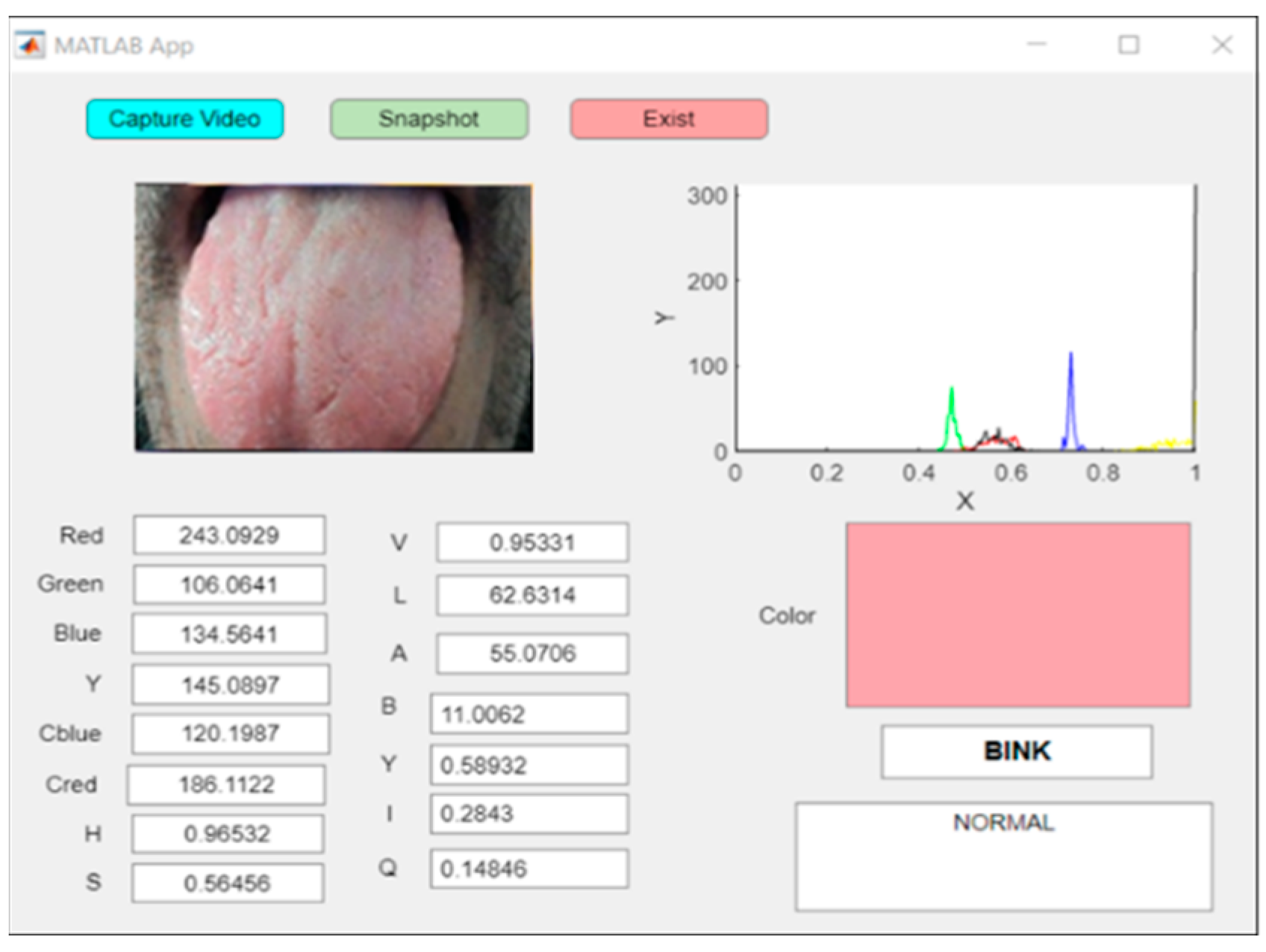Focus the Cblue value field
Viewport: 1266px width, 952px height.
231,733
